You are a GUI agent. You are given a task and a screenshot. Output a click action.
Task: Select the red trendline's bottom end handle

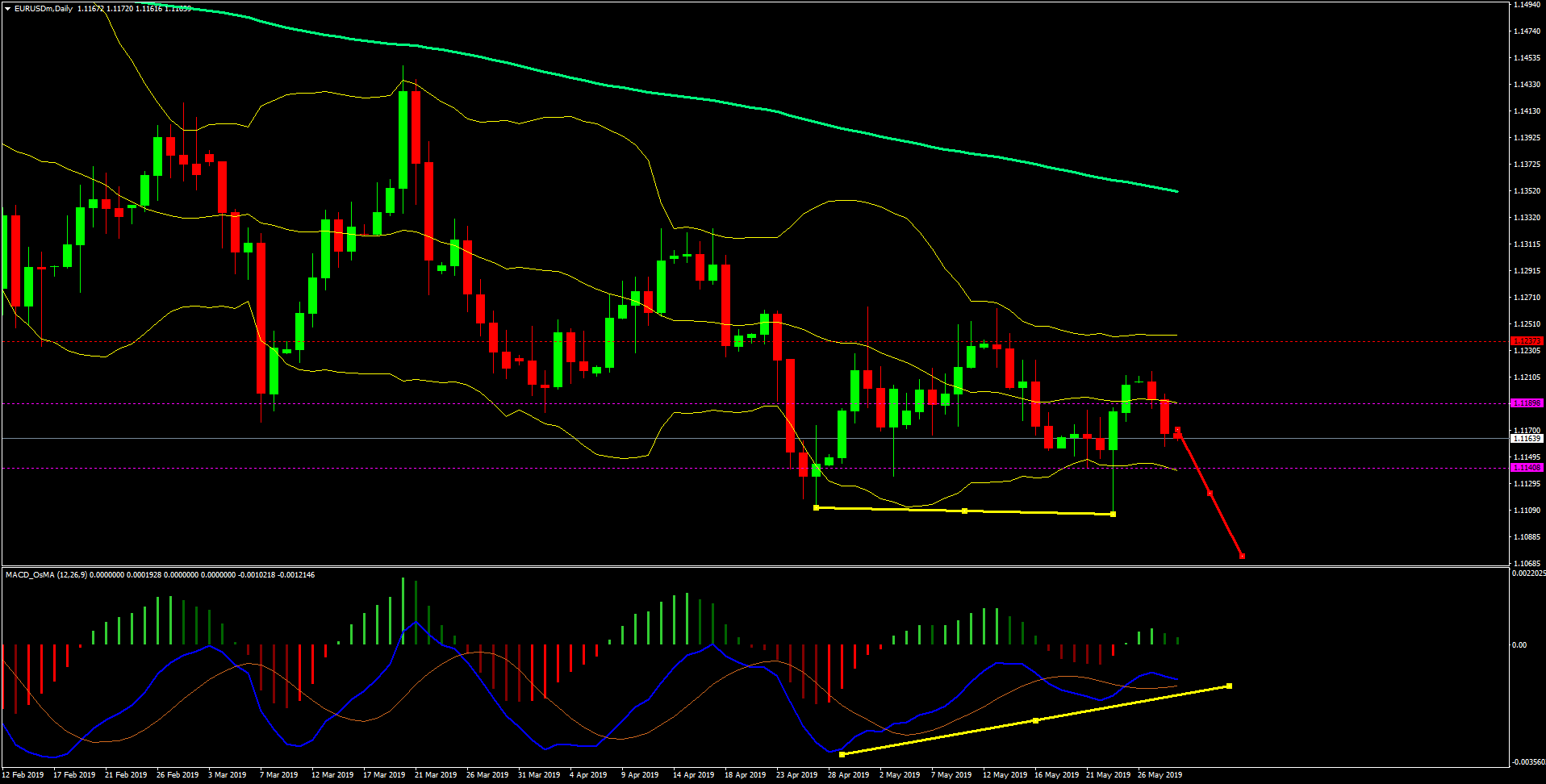(x=1242, y=556)
